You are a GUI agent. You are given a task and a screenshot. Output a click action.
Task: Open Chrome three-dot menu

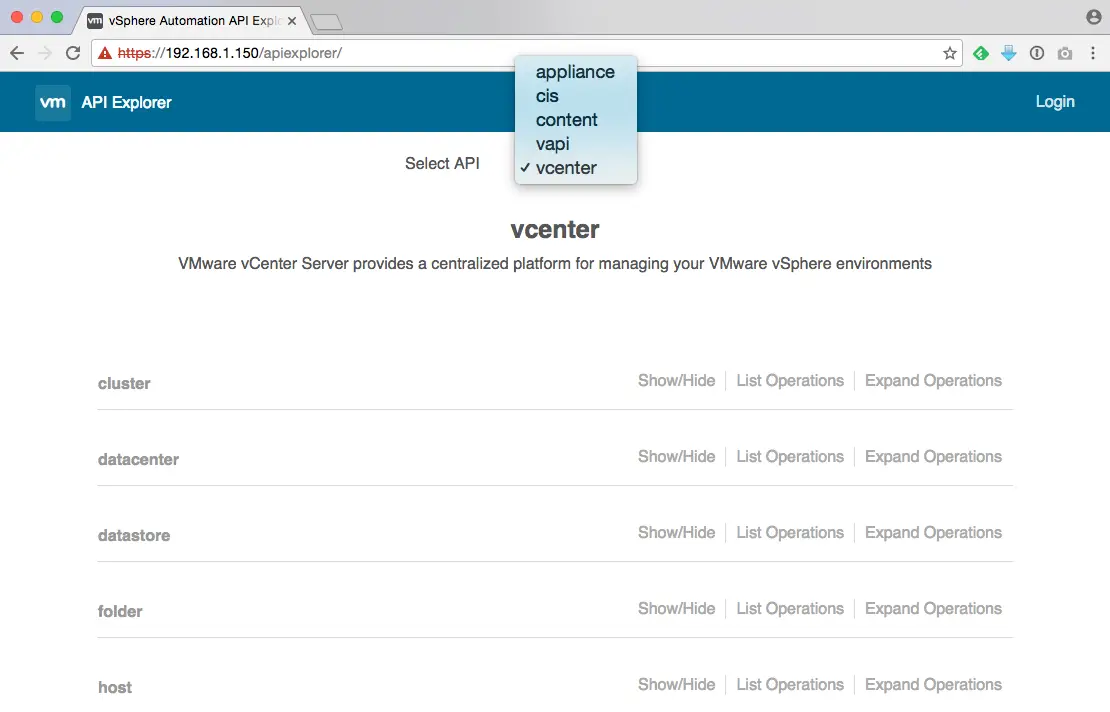click(x=1092, y=53)
